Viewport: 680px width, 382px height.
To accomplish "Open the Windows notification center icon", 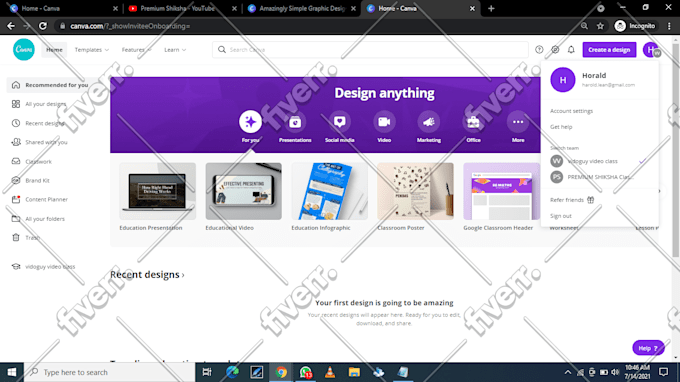I will click(664, 372).
